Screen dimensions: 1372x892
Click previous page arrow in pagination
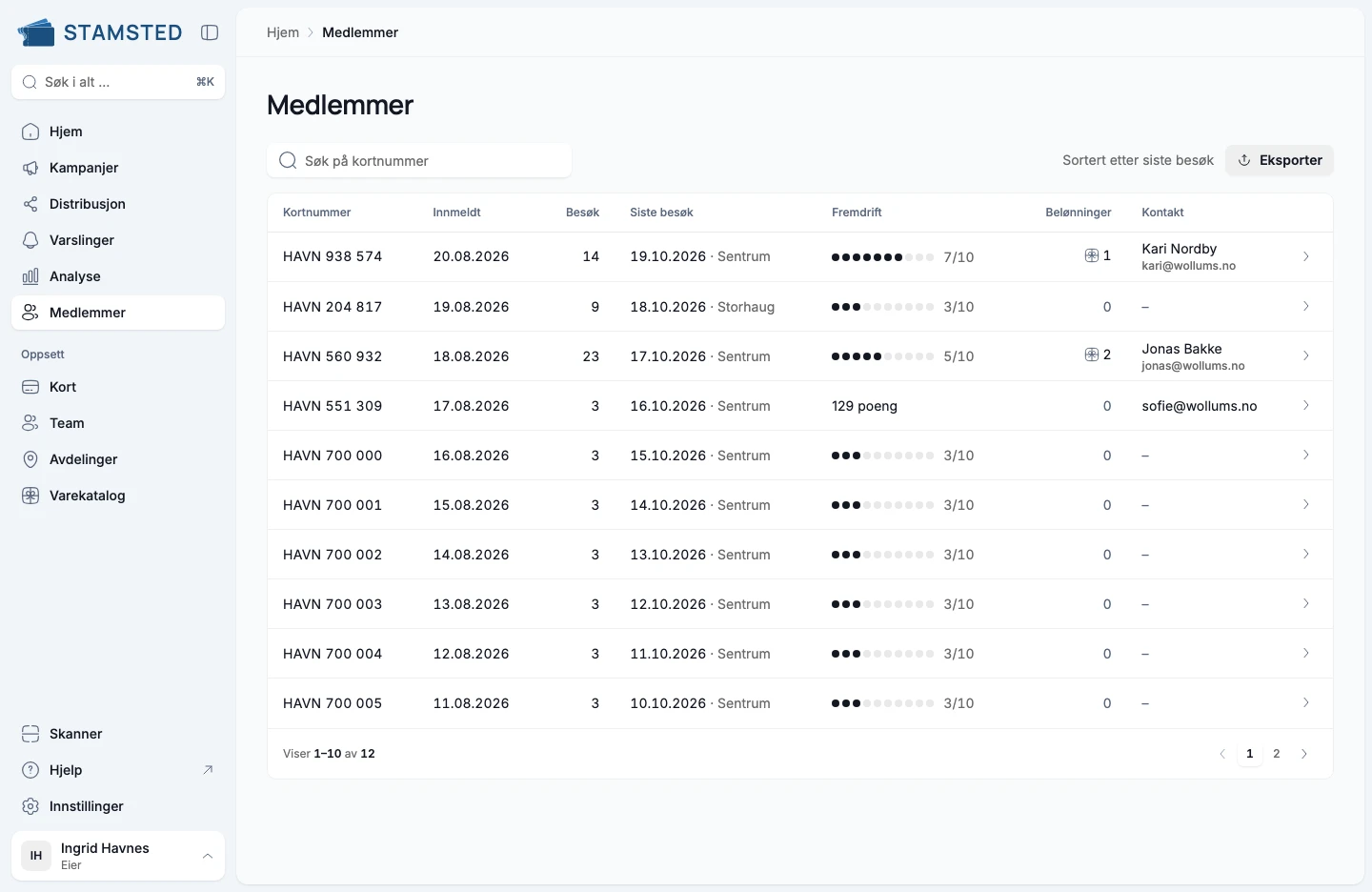coord(1222,754)
